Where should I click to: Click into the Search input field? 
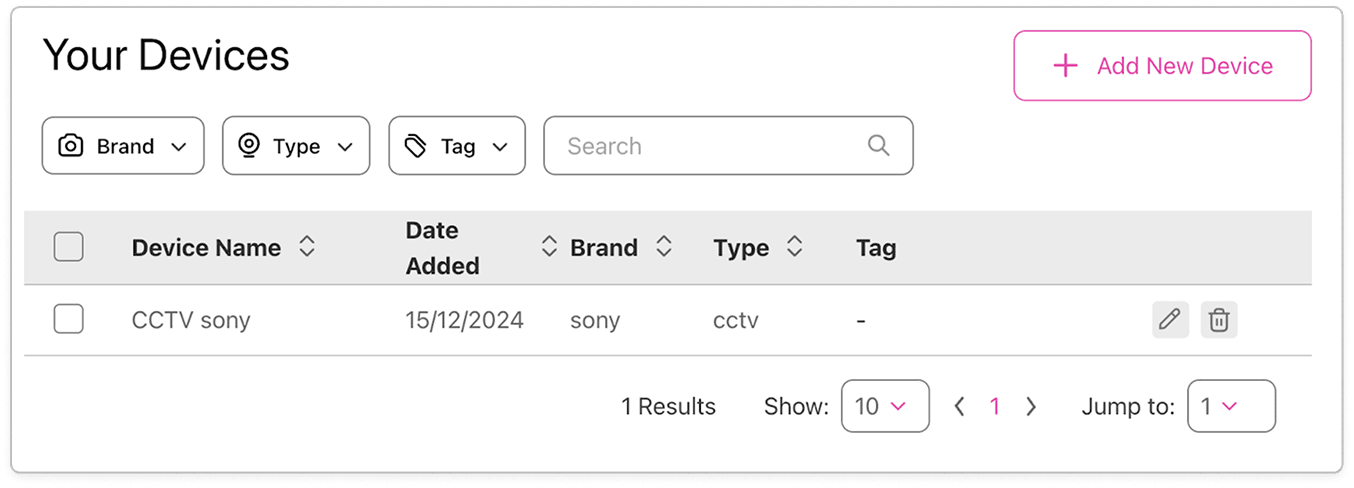coord(700,146)
